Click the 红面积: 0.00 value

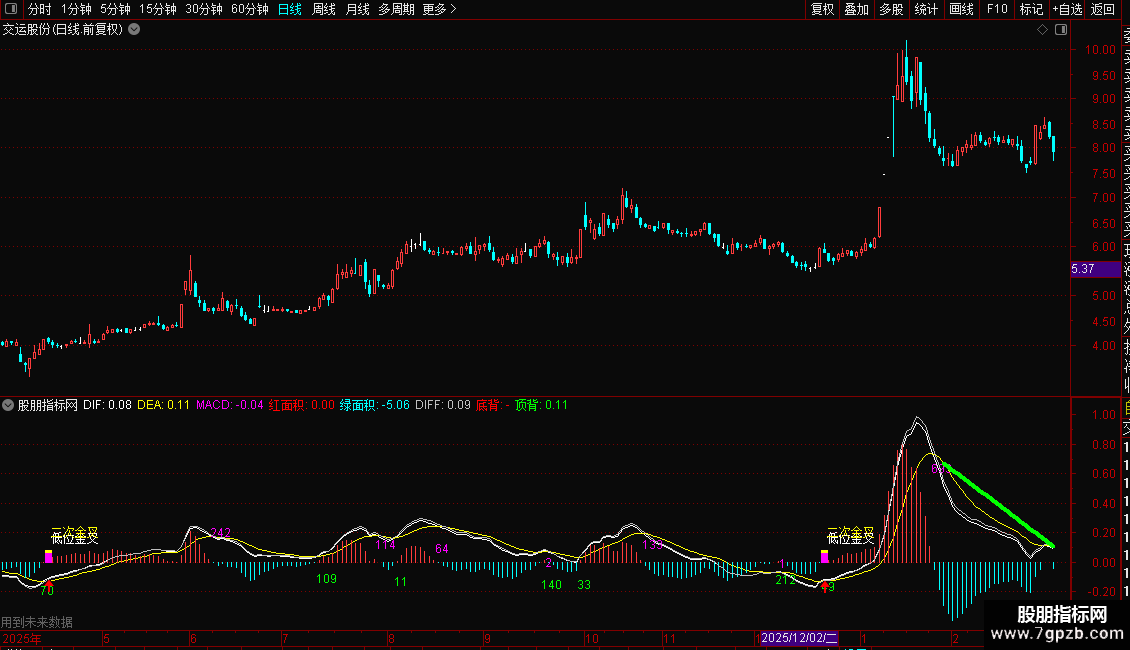301,405
